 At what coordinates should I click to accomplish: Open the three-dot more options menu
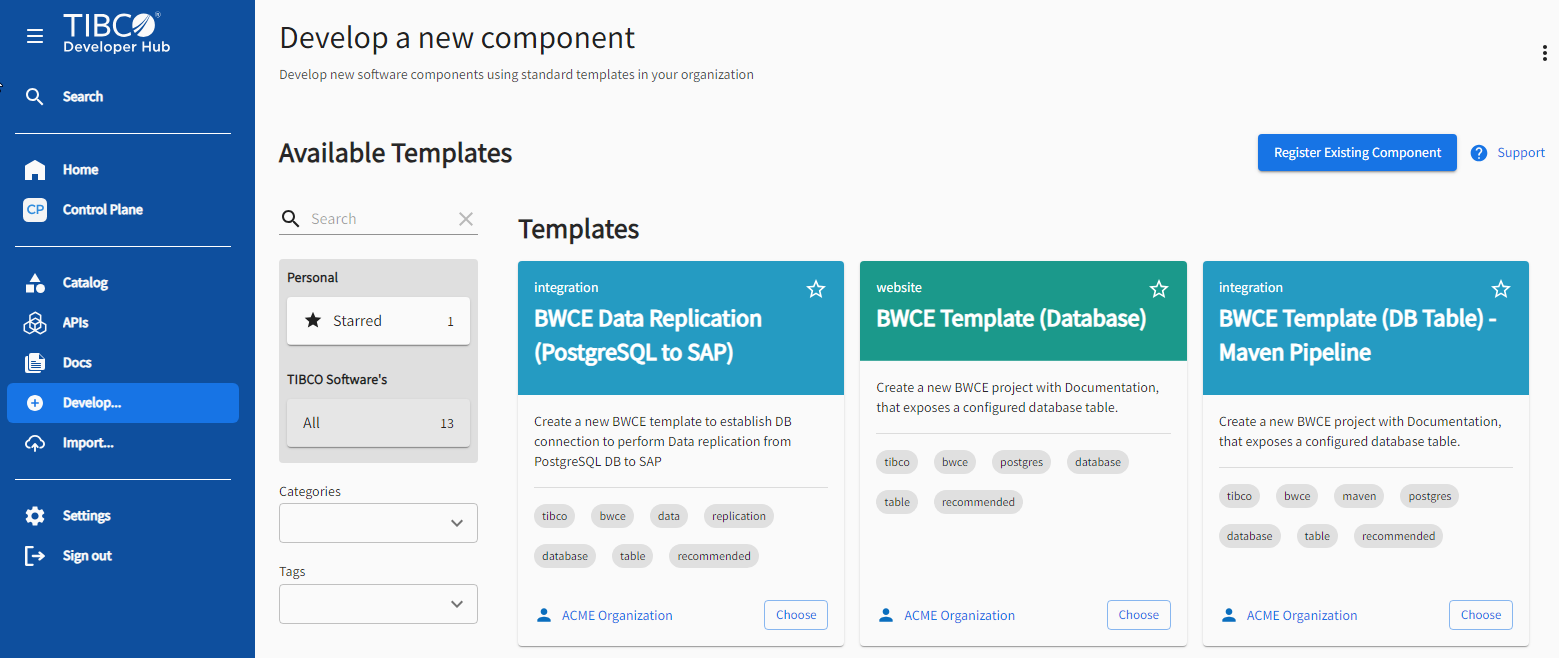(x=1544, y=54)
